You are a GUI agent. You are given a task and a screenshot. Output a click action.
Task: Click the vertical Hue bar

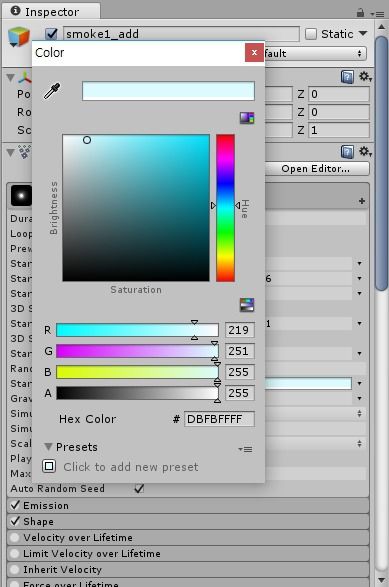pyautogui.click(x=225, y=208)
